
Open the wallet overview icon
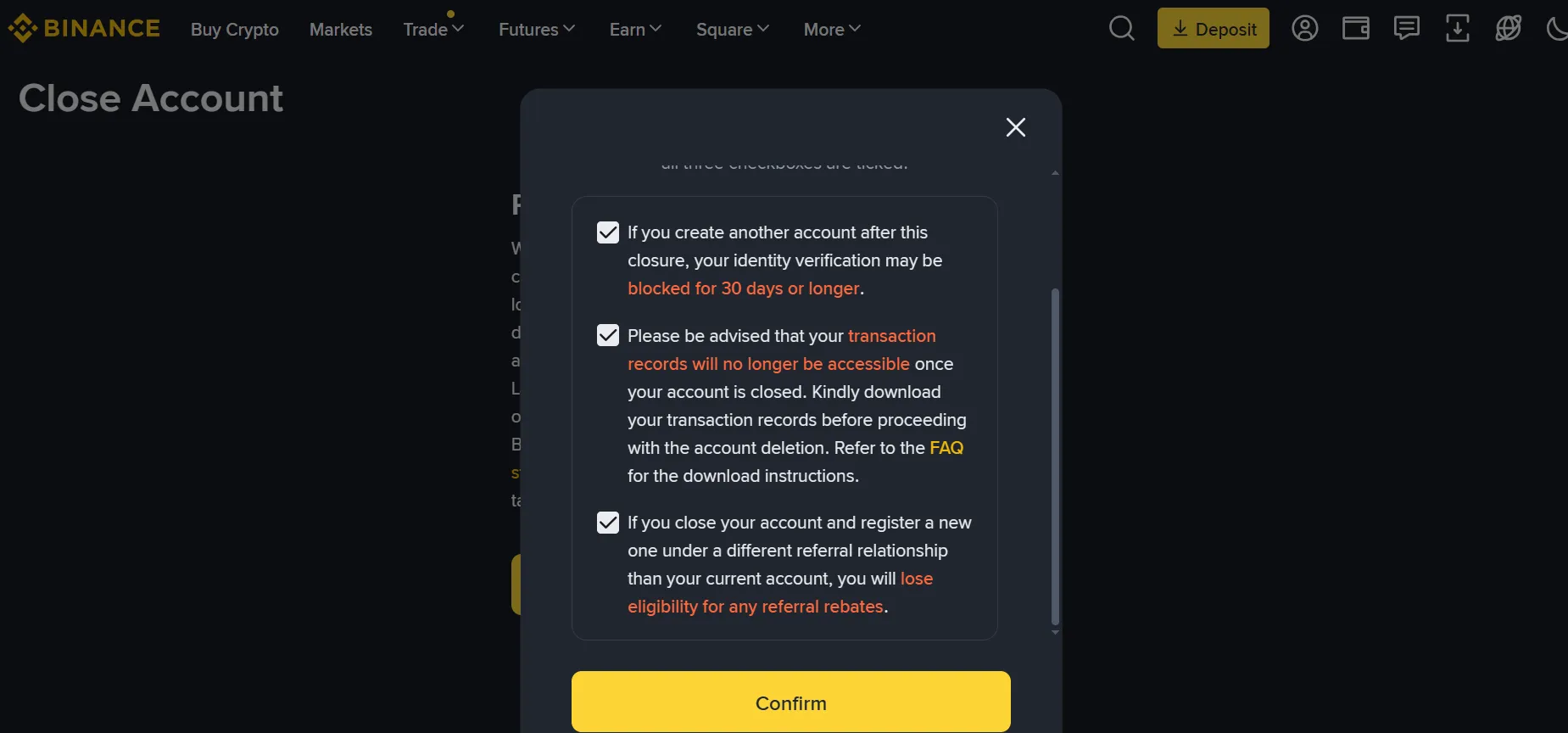[x=1355, y=28]
